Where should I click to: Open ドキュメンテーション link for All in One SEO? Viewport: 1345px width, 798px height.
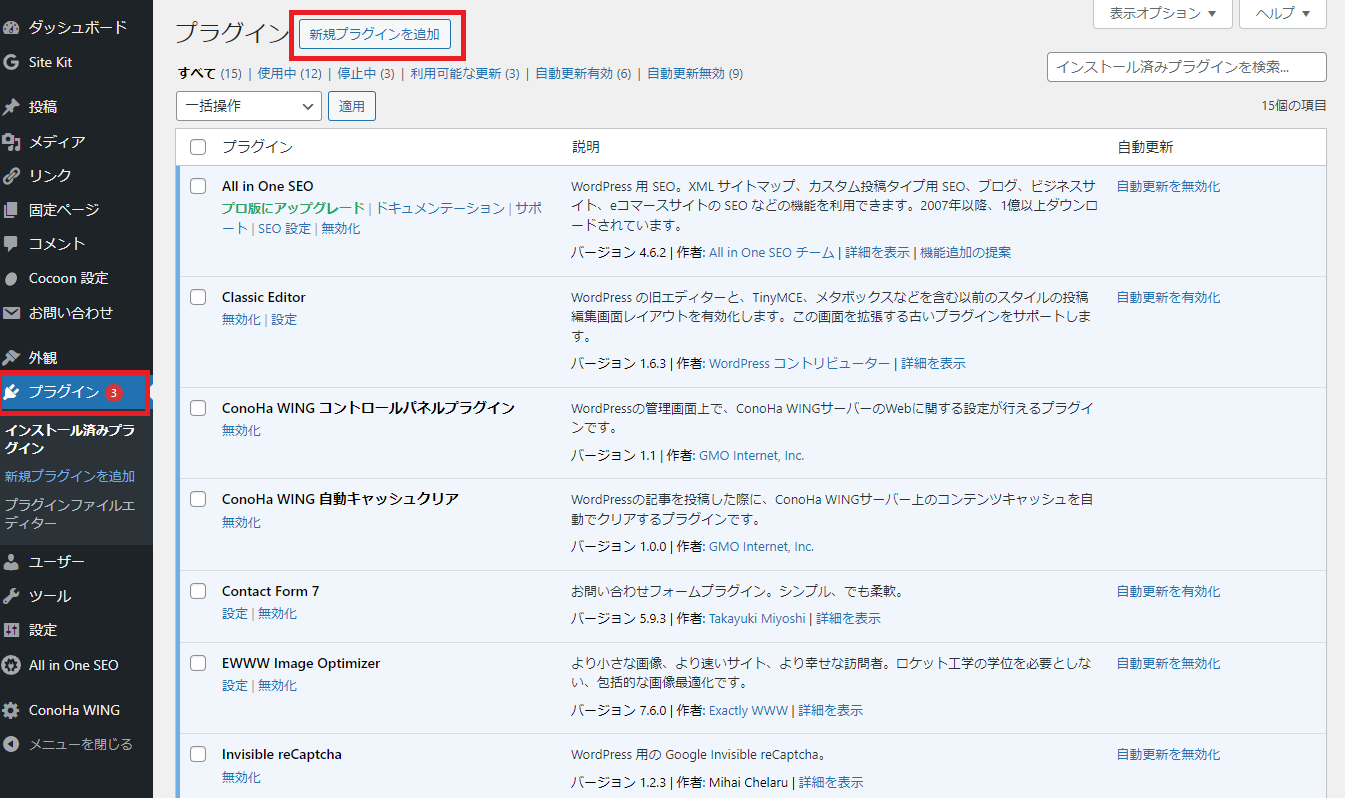click(x=440, y=208)
